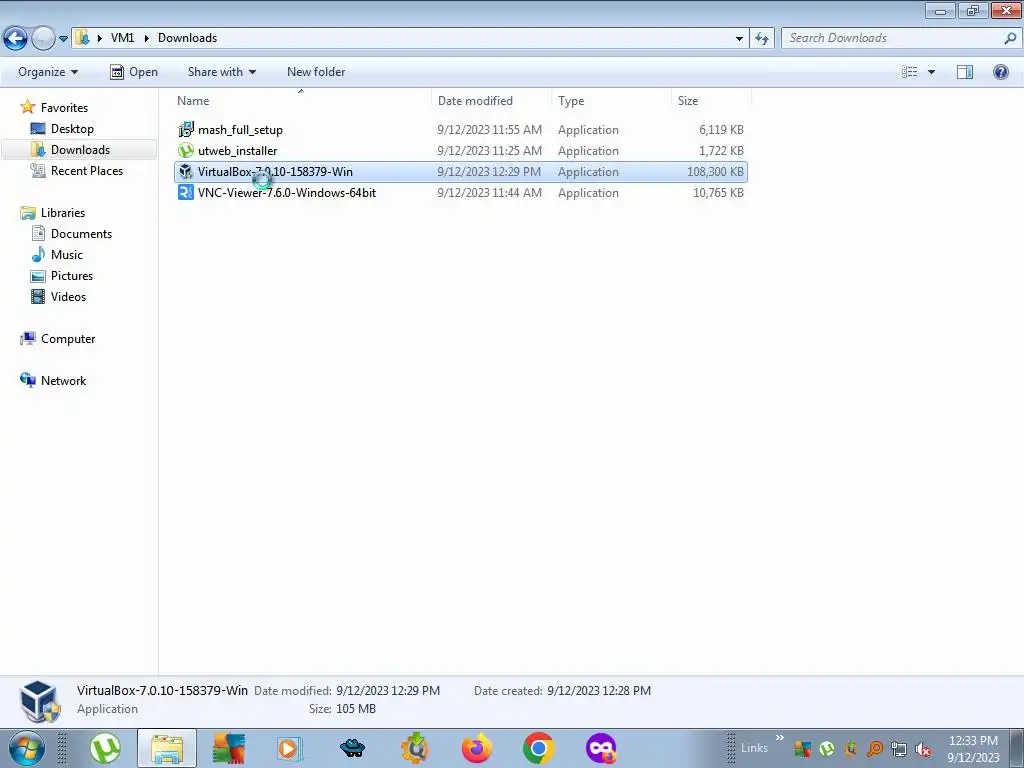Open the Share with menu

(221, 72)
